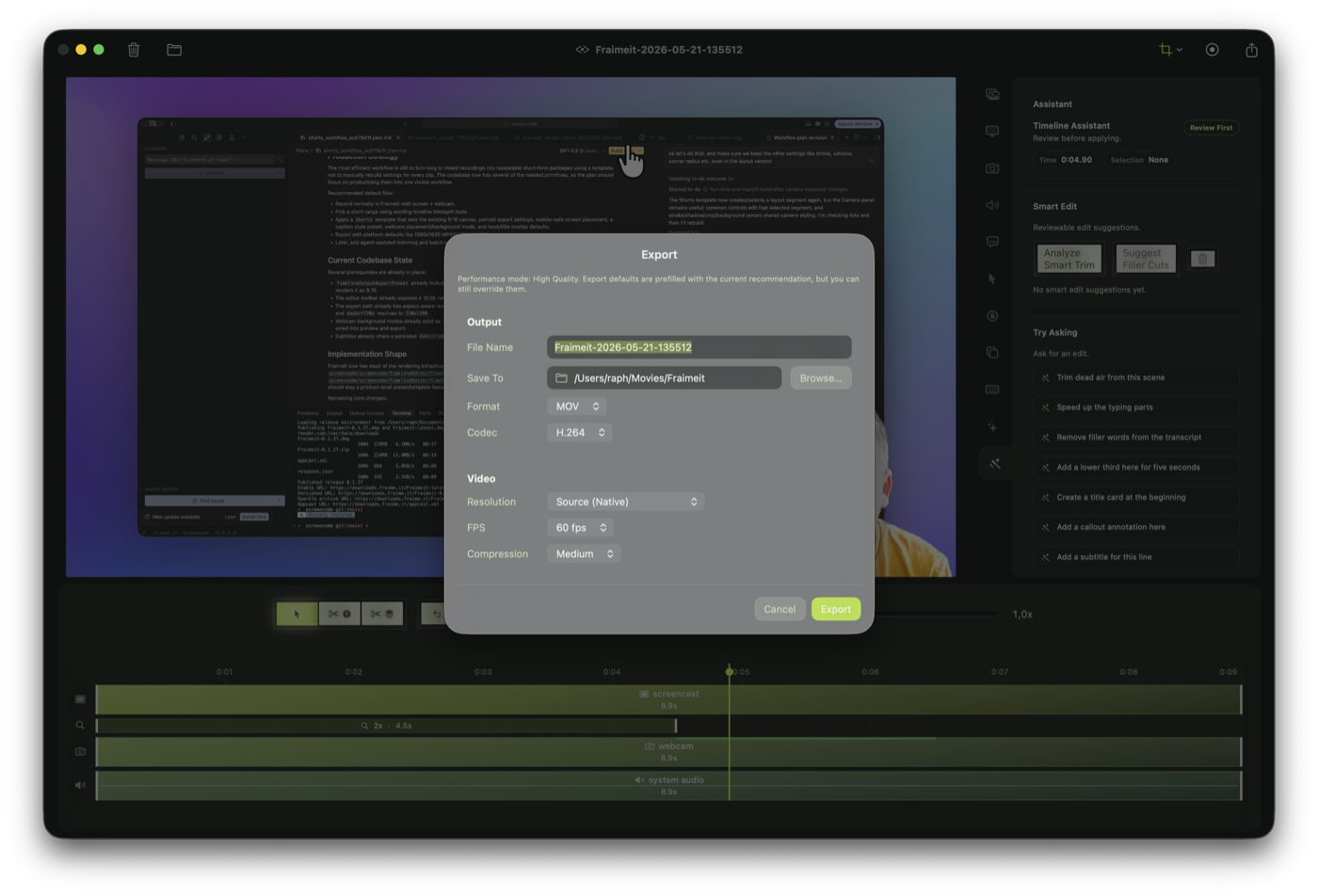Open the audio settings sidebar icon
The image size is (1318, 896).
(992, 205)
